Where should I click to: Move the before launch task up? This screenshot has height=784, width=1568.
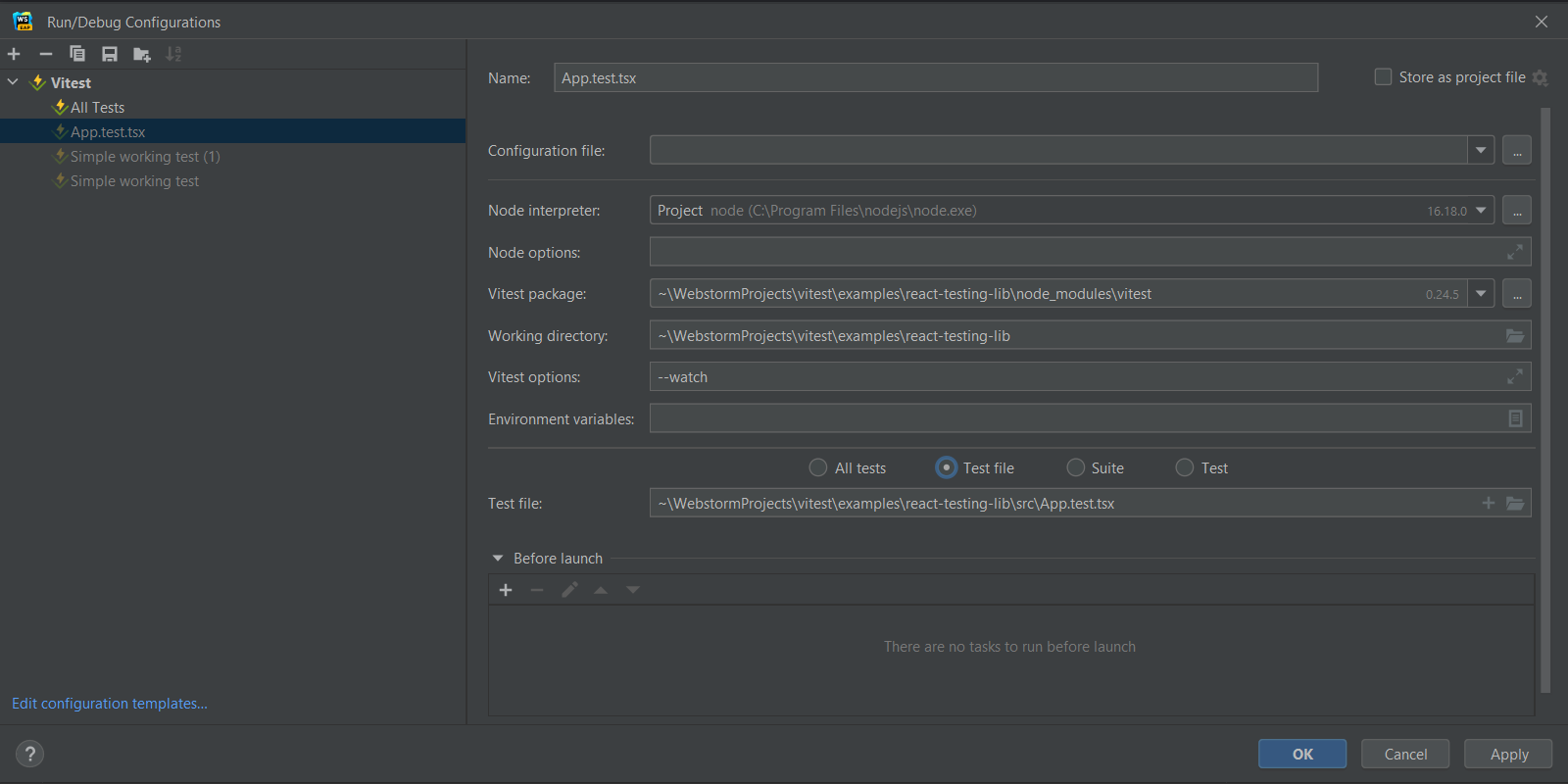[x=601, y=590]
